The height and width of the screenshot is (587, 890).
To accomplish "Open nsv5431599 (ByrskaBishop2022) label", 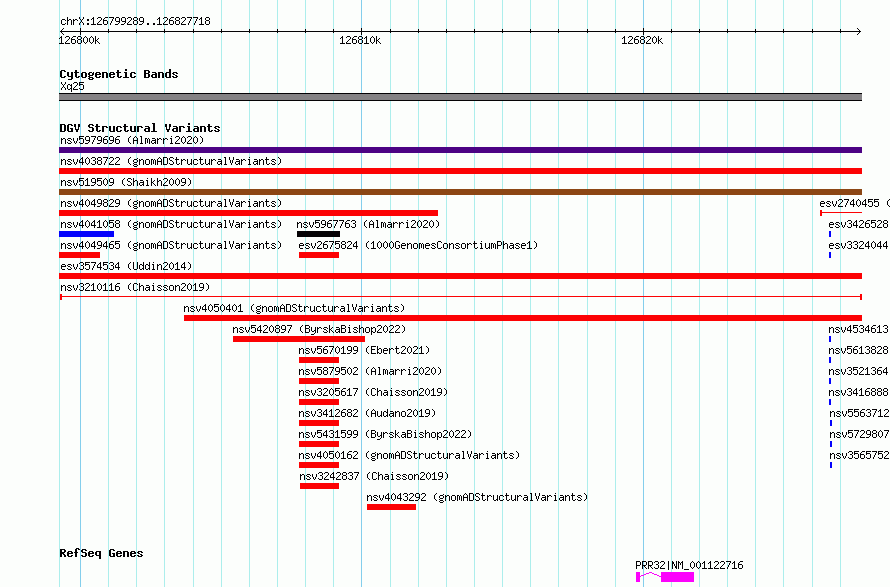I will (x=385, y=434).
